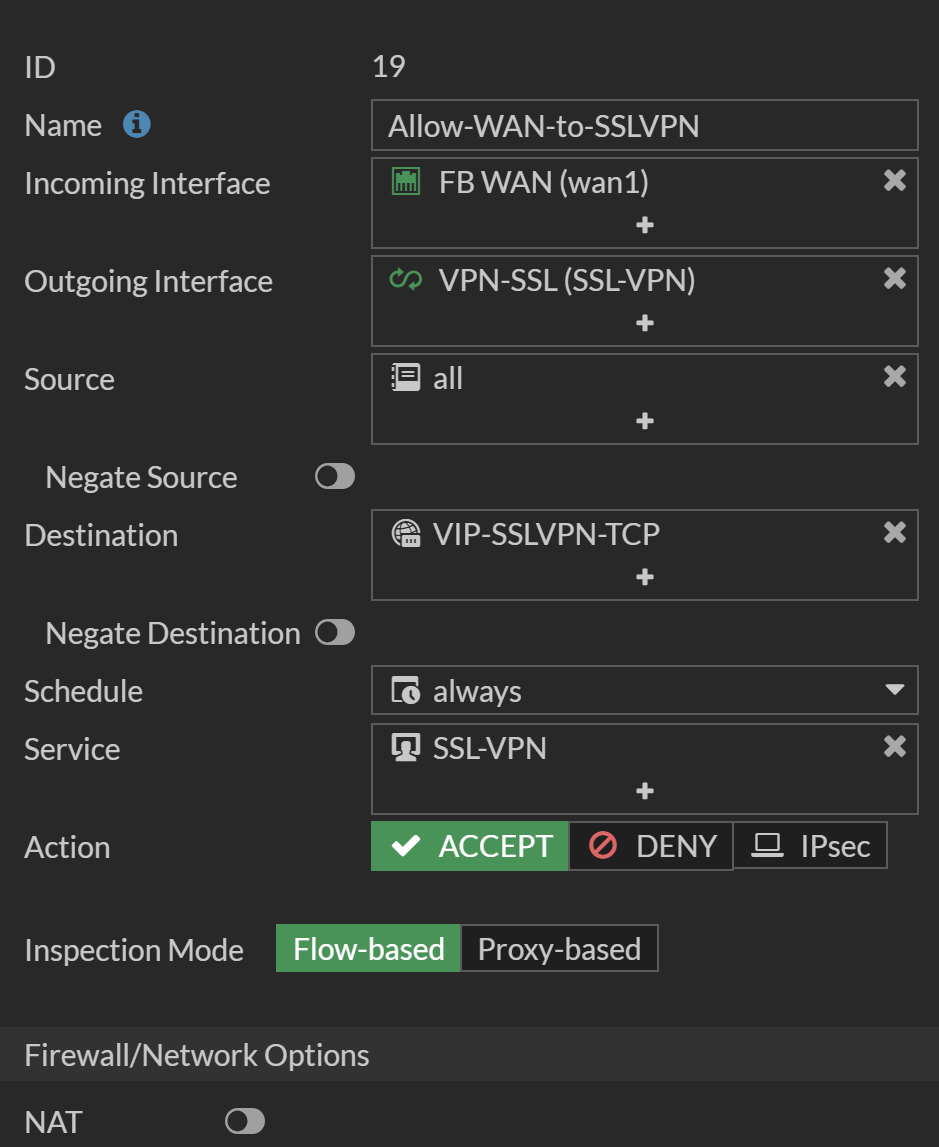Remove VIP-SSLVPN-TCP from Destination
Image resolution: width=939 pixels, height=1147 pixels.
(894, 532)
